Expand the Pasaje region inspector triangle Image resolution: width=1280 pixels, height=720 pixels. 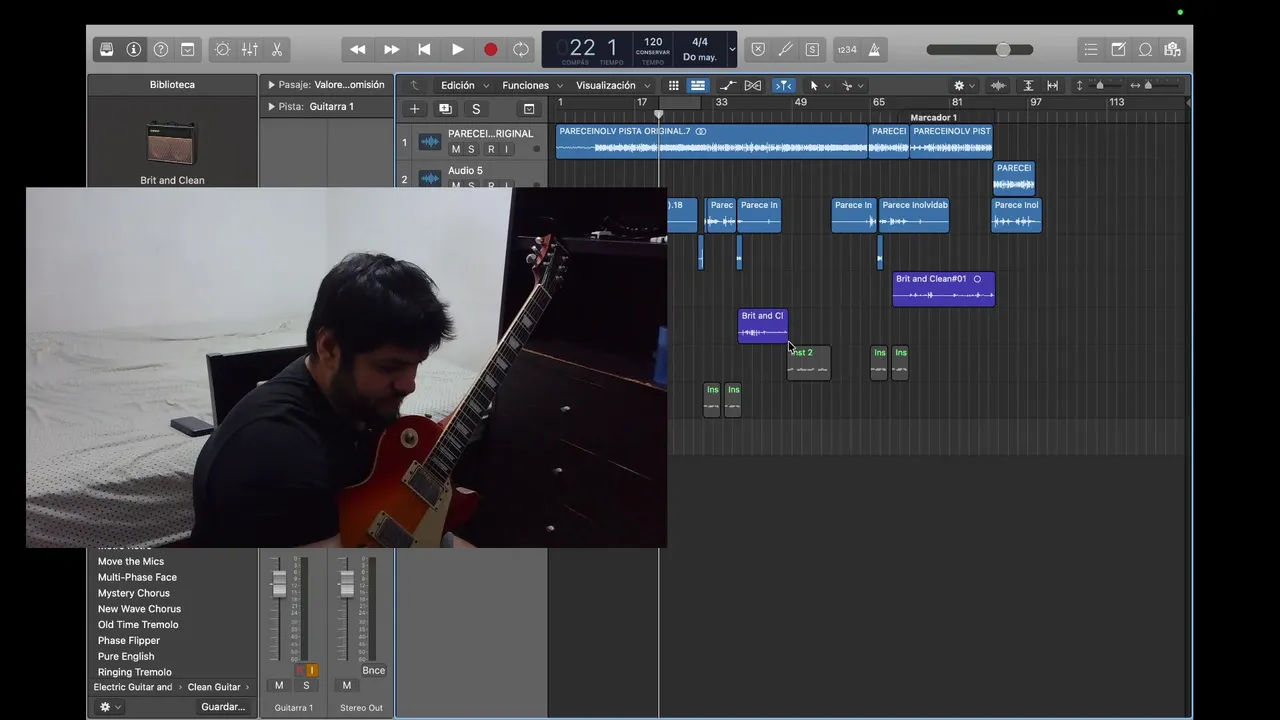click(271, 85)
